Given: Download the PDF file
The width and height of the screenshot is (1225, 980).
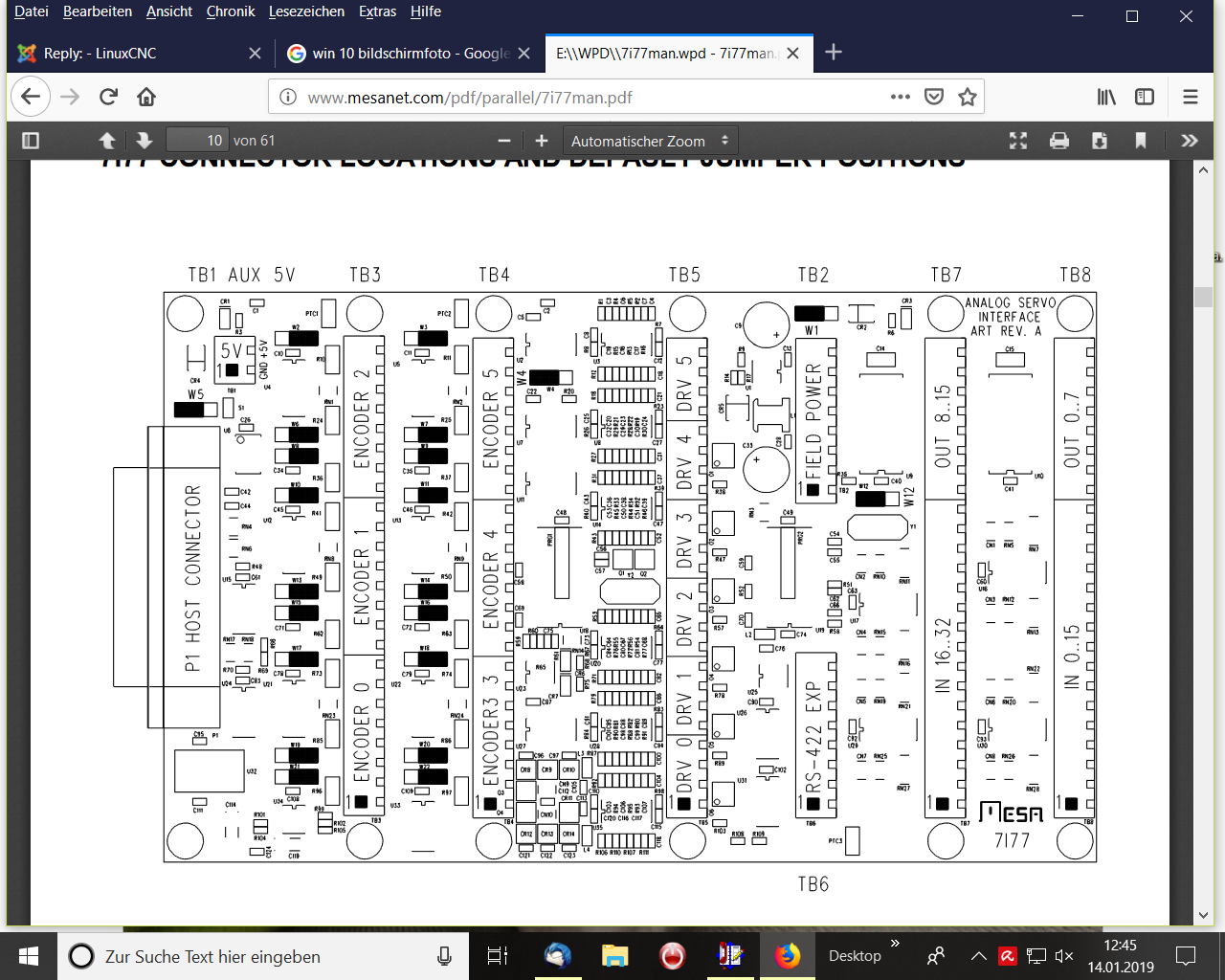Looking at the screenshot, I should tap(1100, 141).
